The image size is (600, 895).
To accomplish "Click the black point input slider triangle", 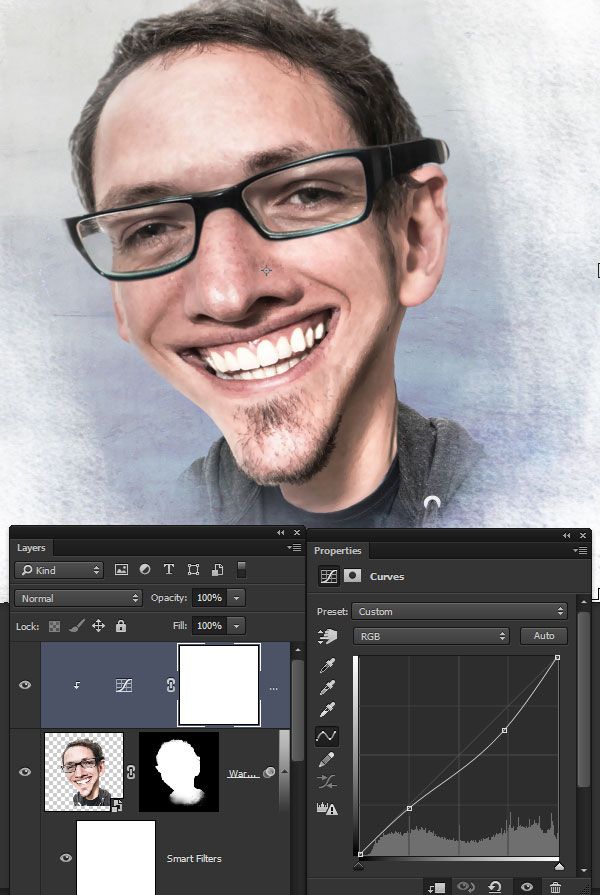I will [359, 866].
